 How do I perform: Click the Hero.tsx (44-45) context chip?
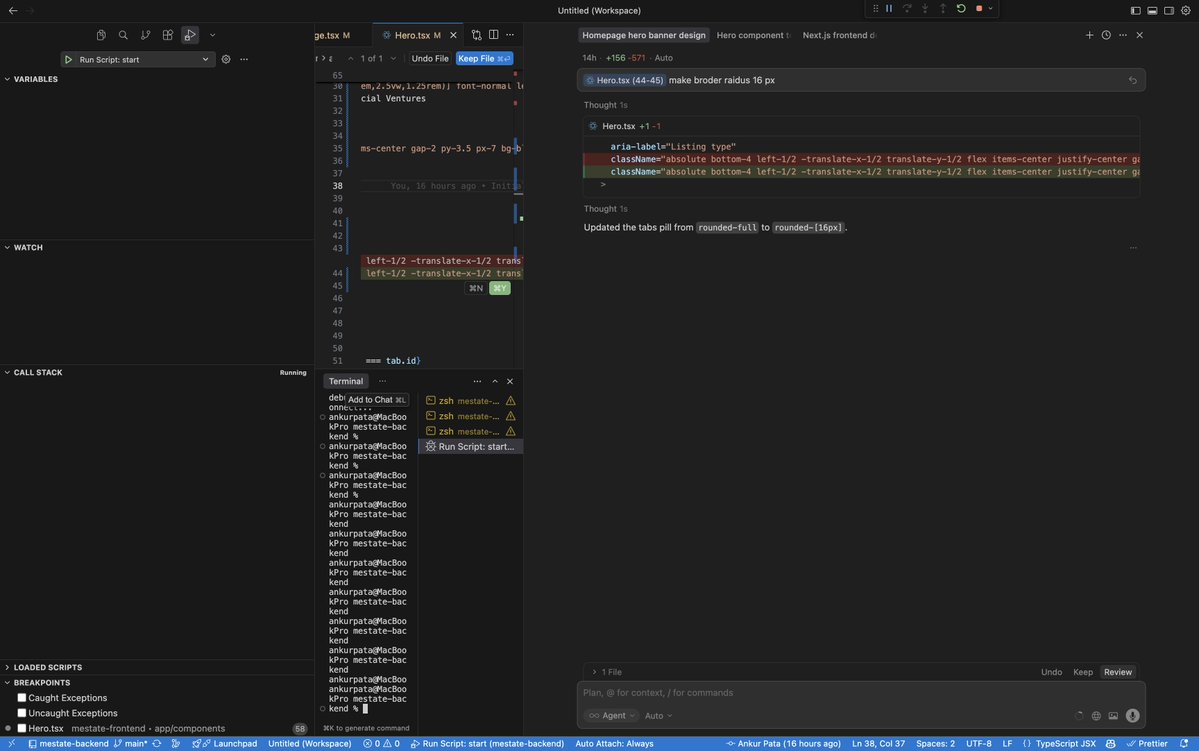pyautogui.click(x=624, y=80)
